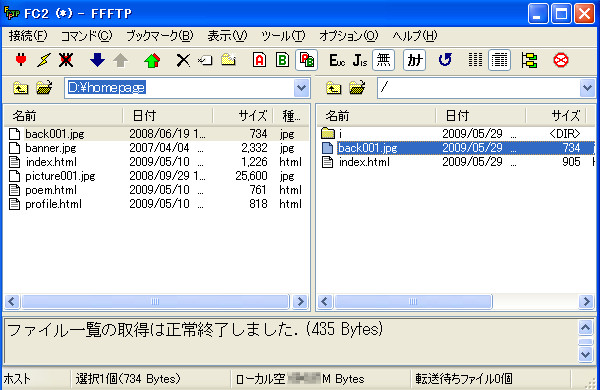Click the gray Upload arrow icon
Screen dimensions: 600x390
121,60
